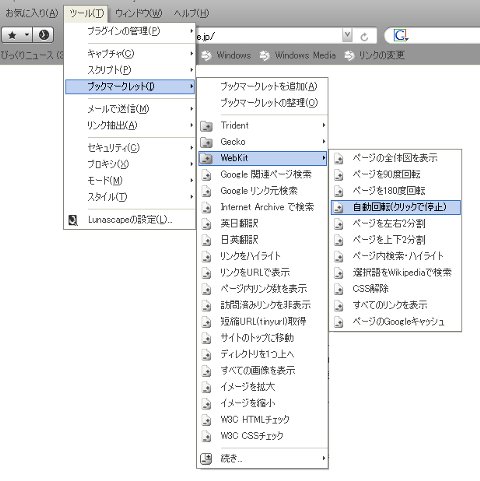
Task: Click the round black icon beside the star
Action: point(44,35)
